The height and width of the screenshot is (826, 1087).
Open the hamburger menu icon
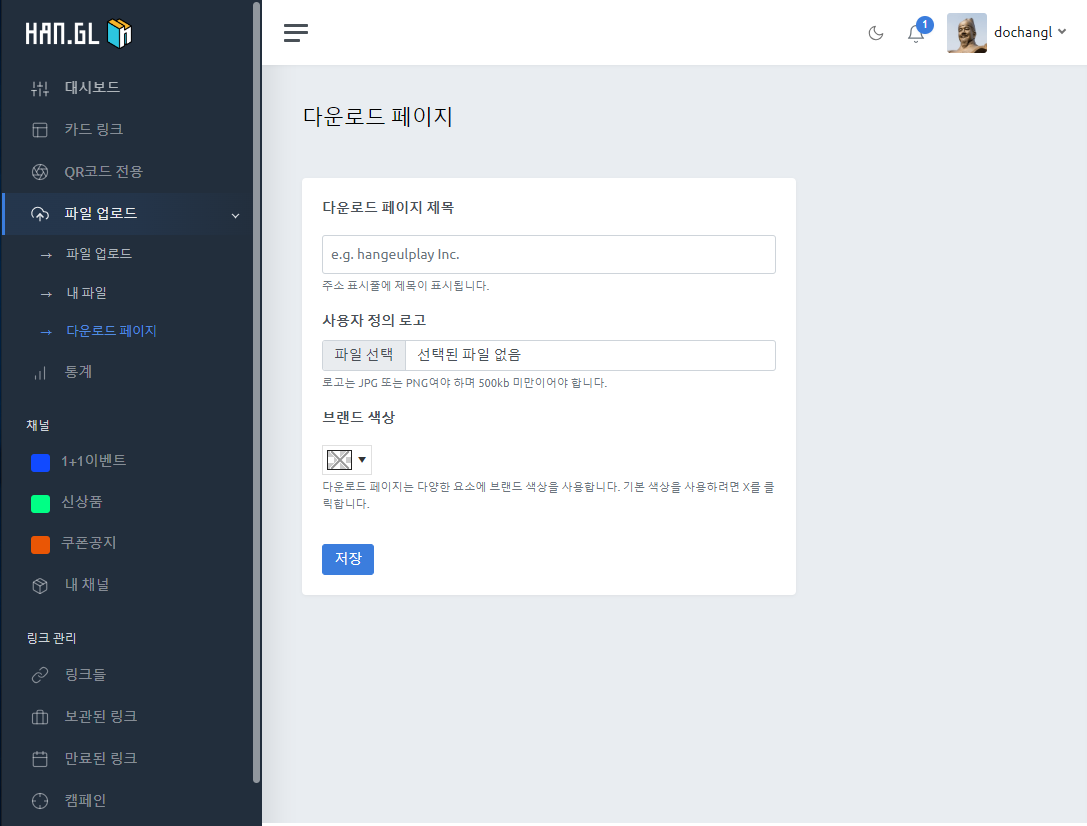pos(296,33)
